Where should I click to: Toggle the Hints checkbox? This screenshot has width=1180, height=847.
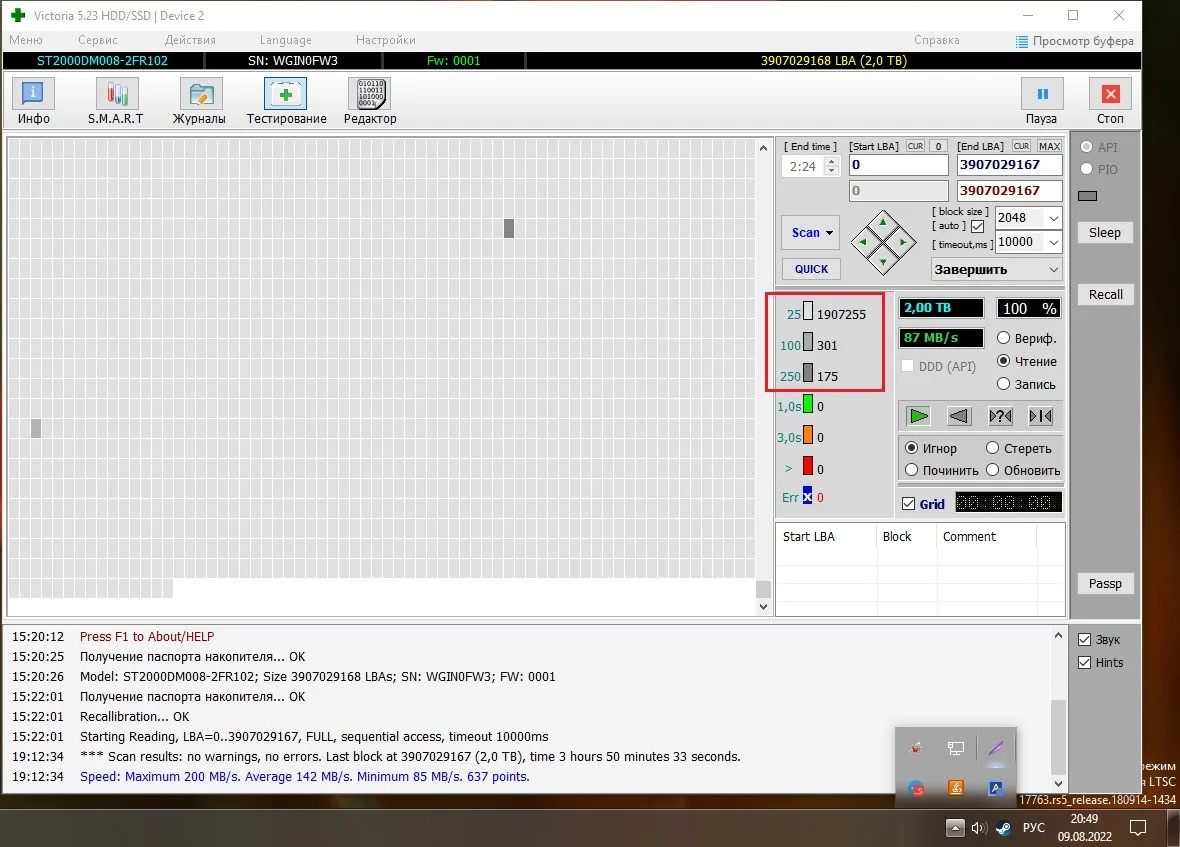[x=1084, y=663]
